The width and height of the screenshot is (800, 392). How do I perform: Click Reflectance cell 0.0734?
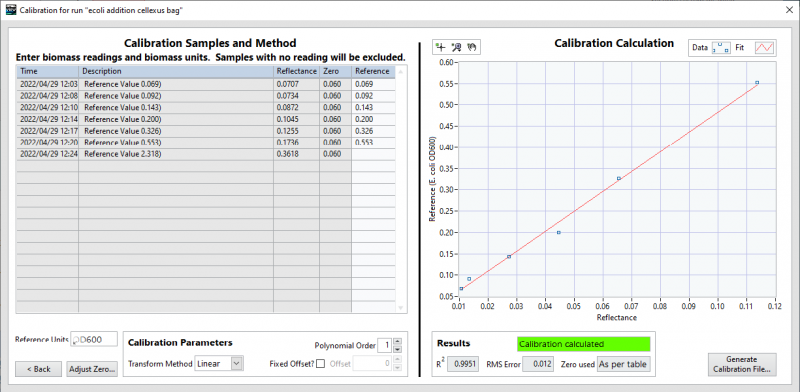coord(297,96)
